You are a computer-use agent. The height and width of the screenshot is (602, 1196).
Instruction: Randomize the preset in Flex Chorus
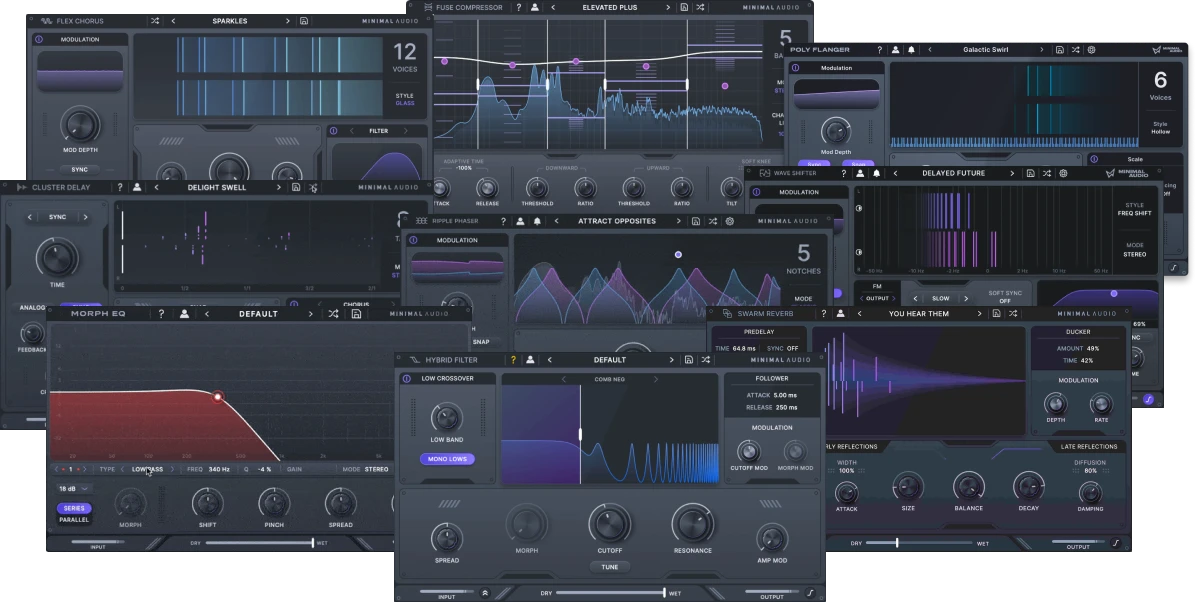click(x=155, y=21)
